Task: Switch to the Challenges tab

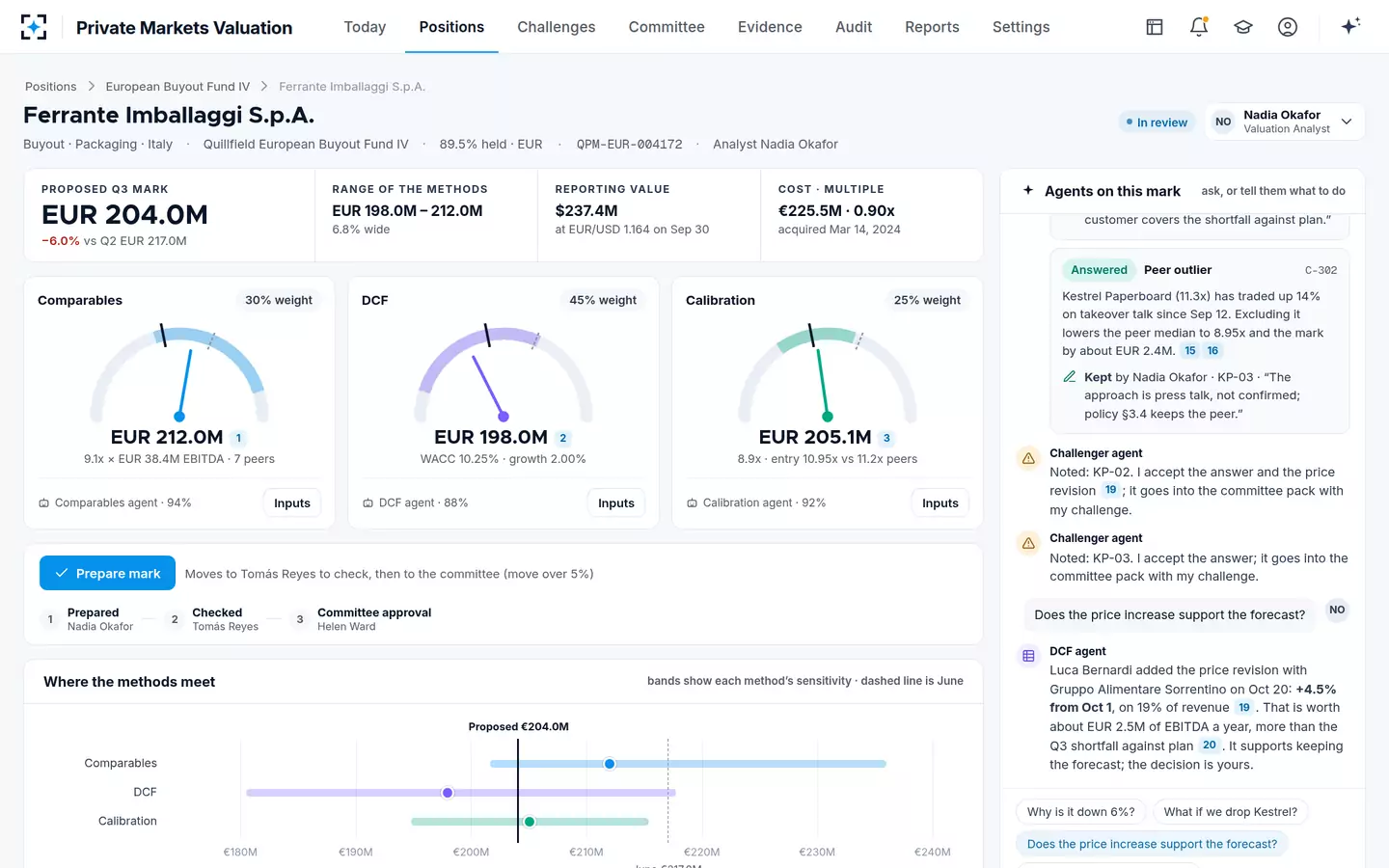Action: point(557,27)
